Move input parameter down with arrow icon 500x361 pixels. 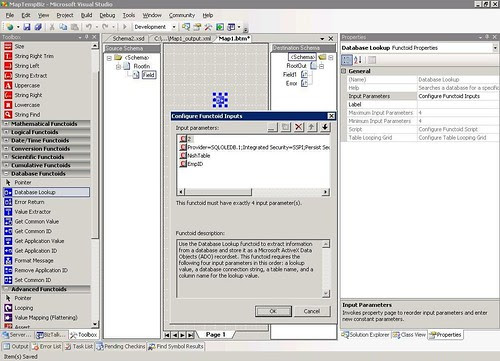pyautogui.click(x=325, y=127)
